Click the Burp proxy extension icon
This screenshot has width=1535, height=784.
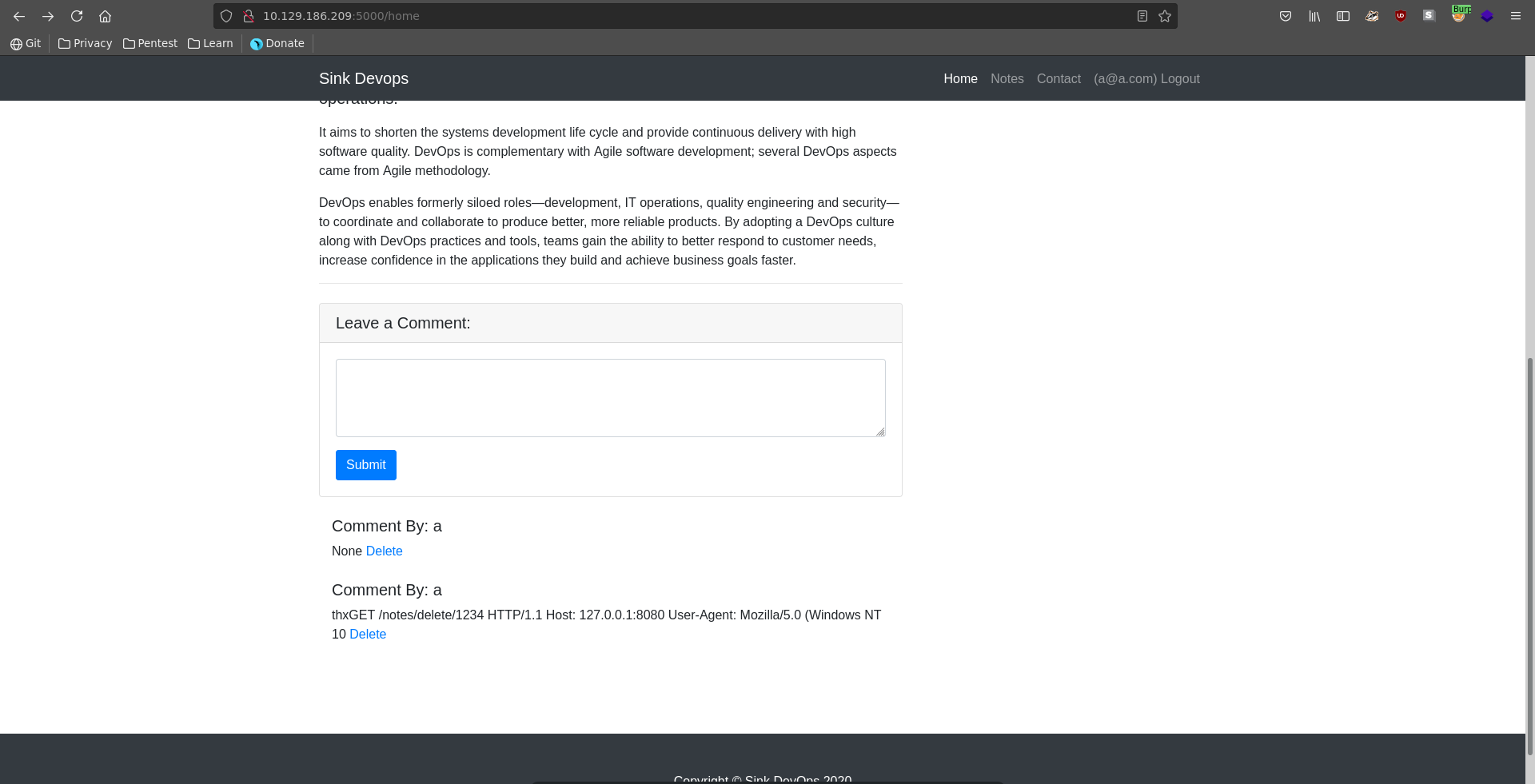(x=1459, y=15)
